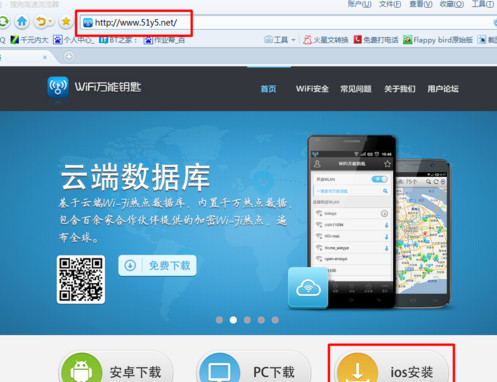Screen dimensions: 497x382
Task: Go to WiFi安全 page
Action: 312,89
